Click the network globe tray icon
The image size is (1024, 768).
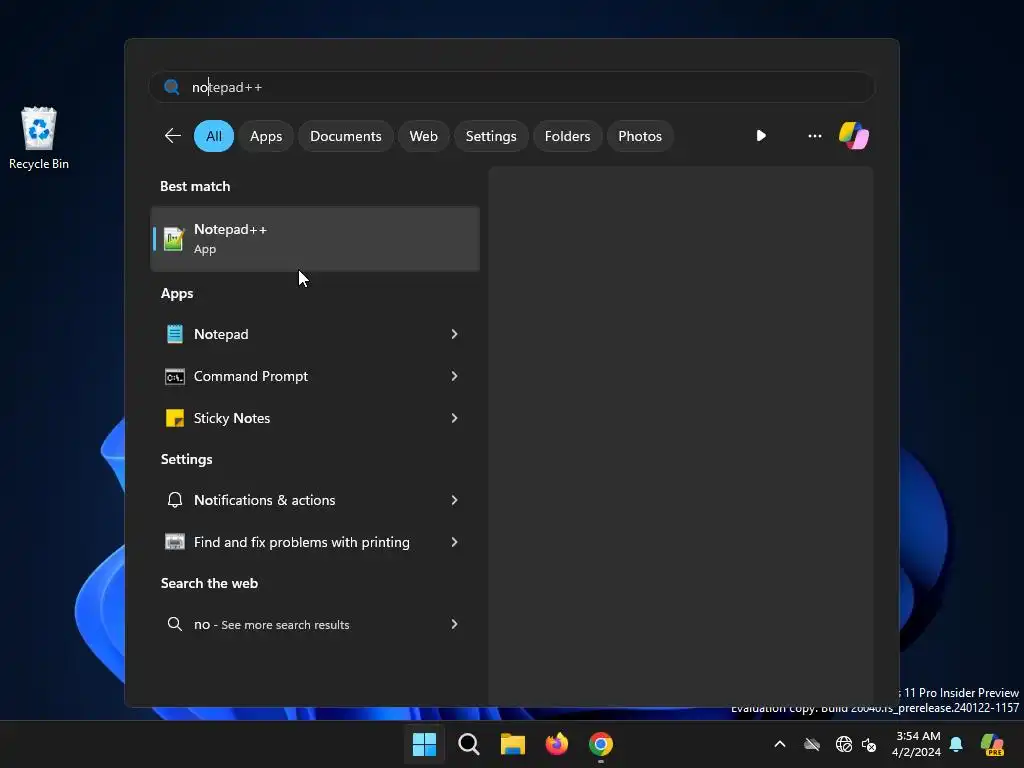[844, 744]
